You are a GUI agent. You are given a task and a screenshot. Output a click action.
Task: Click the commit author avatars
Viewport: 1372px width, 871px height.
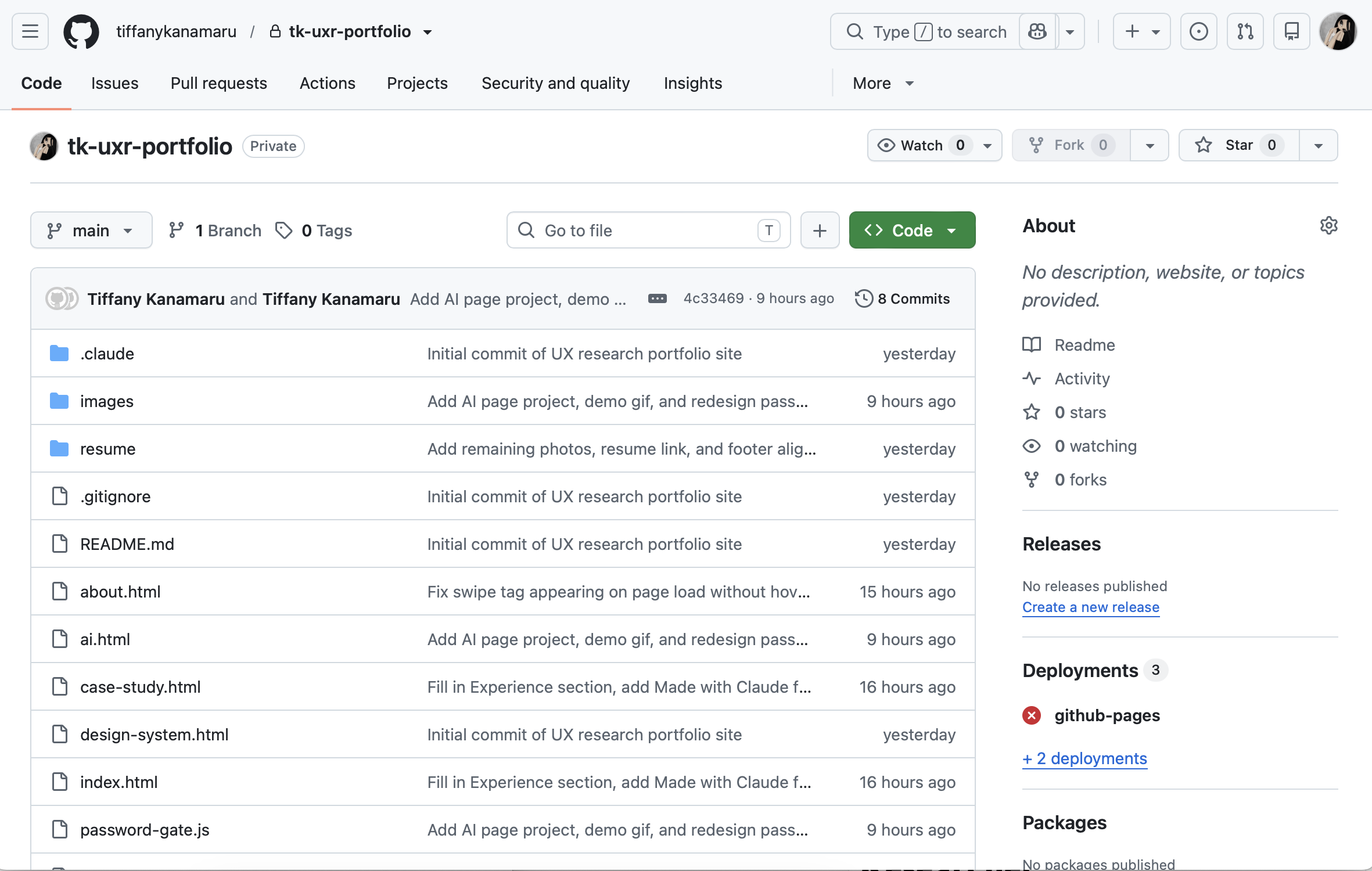point(62,298)
